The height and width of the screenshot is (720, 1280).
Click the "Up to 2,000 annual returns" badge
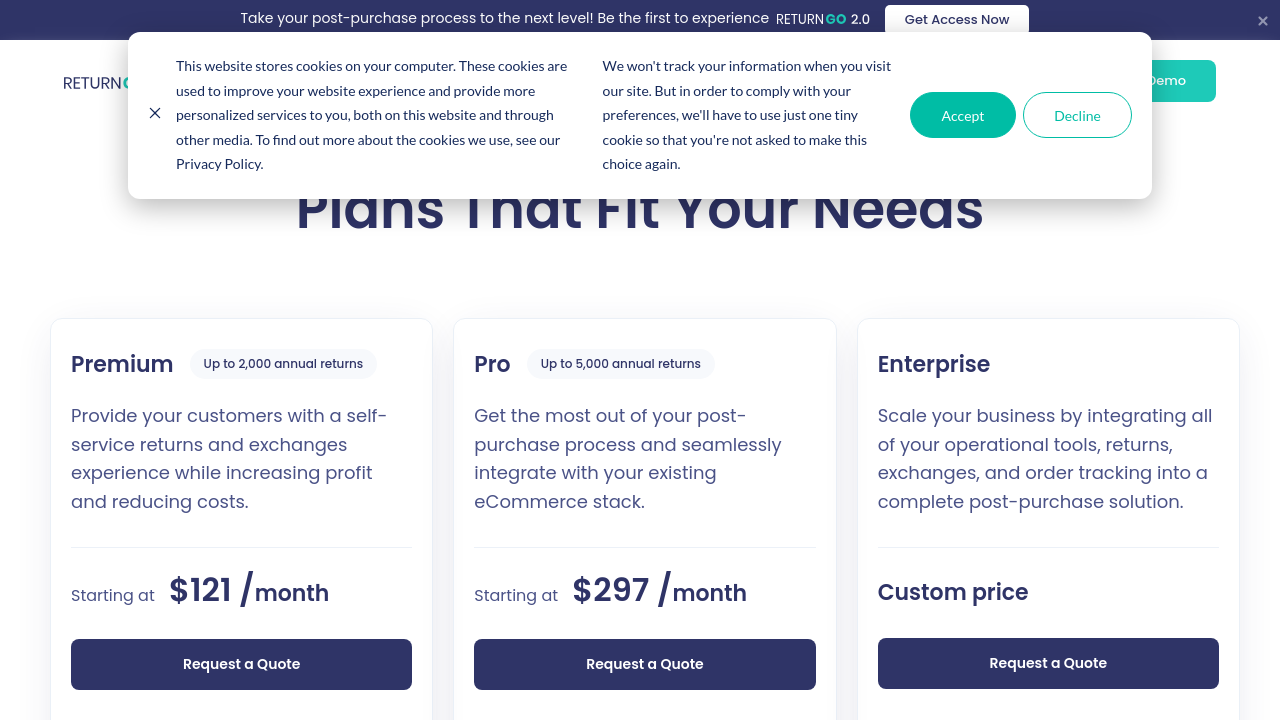coord(283,364)
